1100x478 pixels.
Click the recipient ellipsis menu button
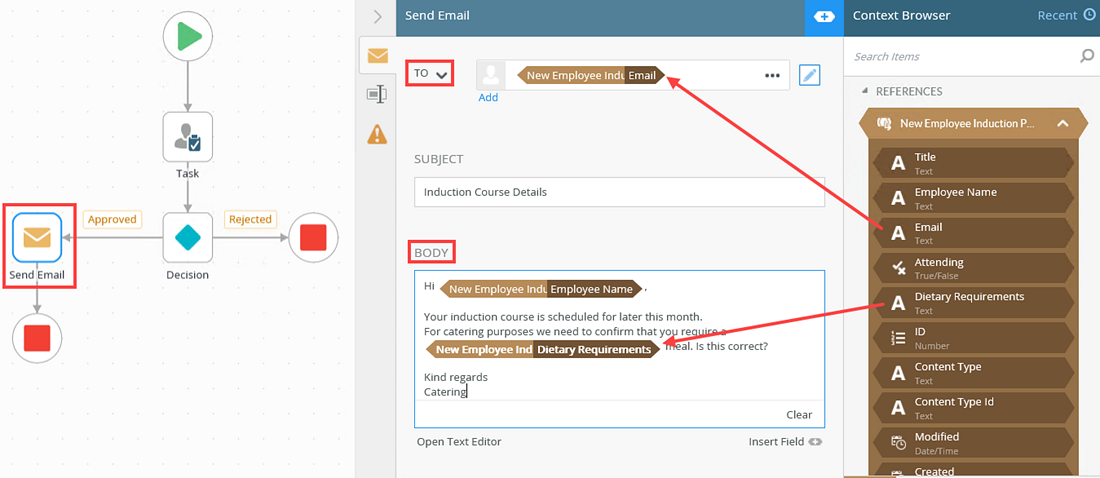click(x=772, y=75)
